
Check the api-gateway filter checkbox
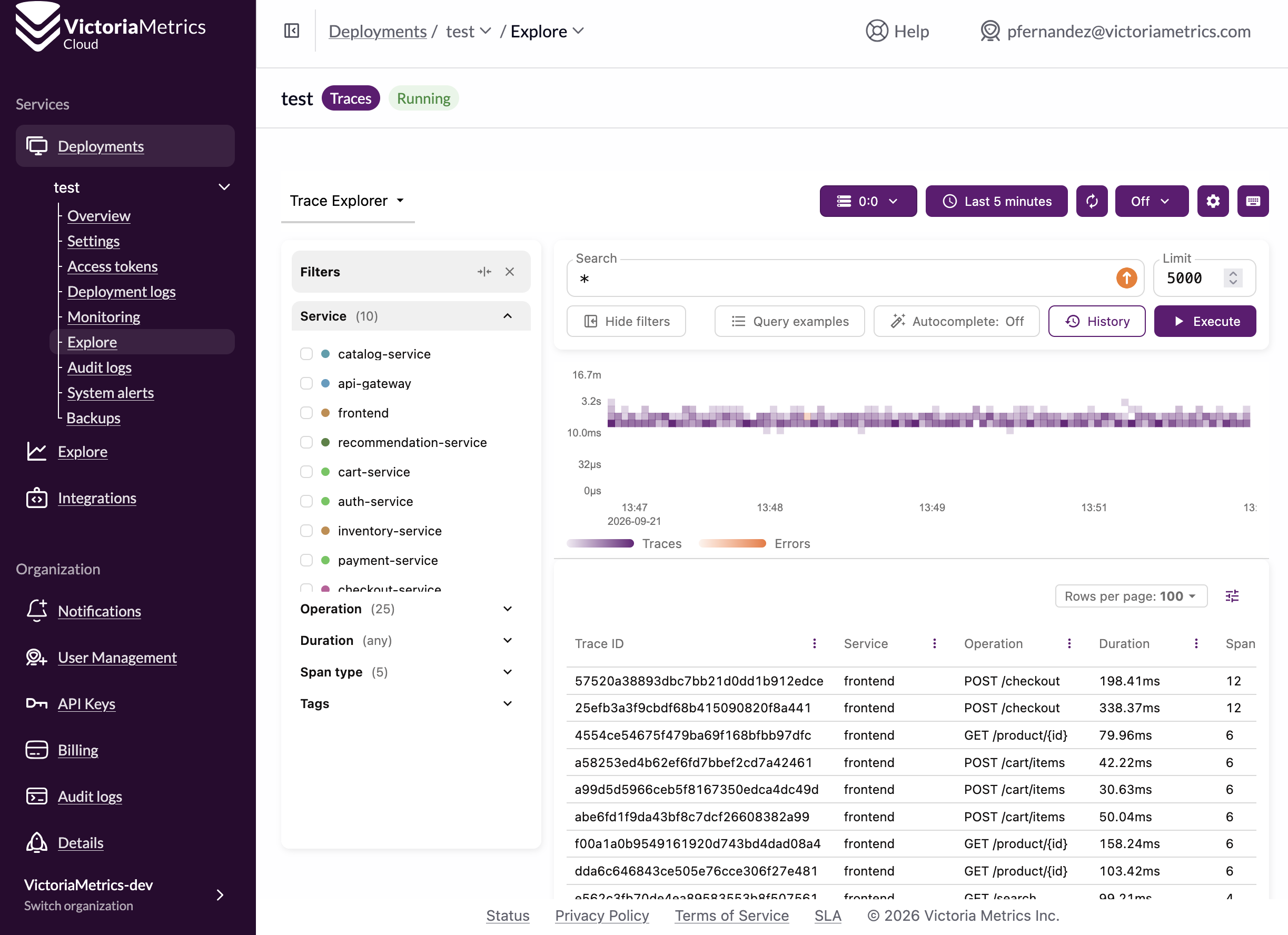click(306, 383)
